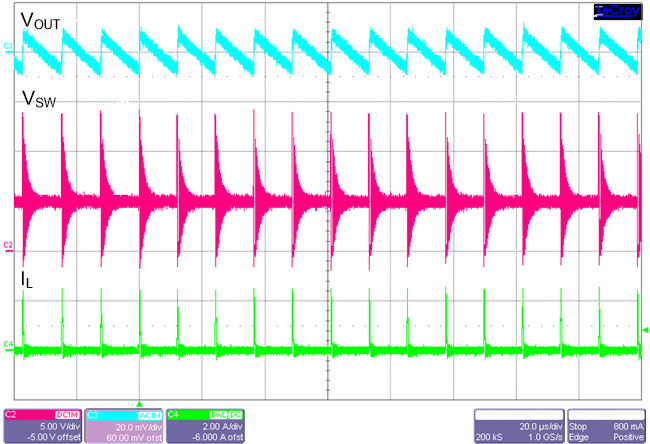Screen dimensions: 650x444
Task: Select the cyan C3 ground level marker
Action: click(x=8, y=47)
